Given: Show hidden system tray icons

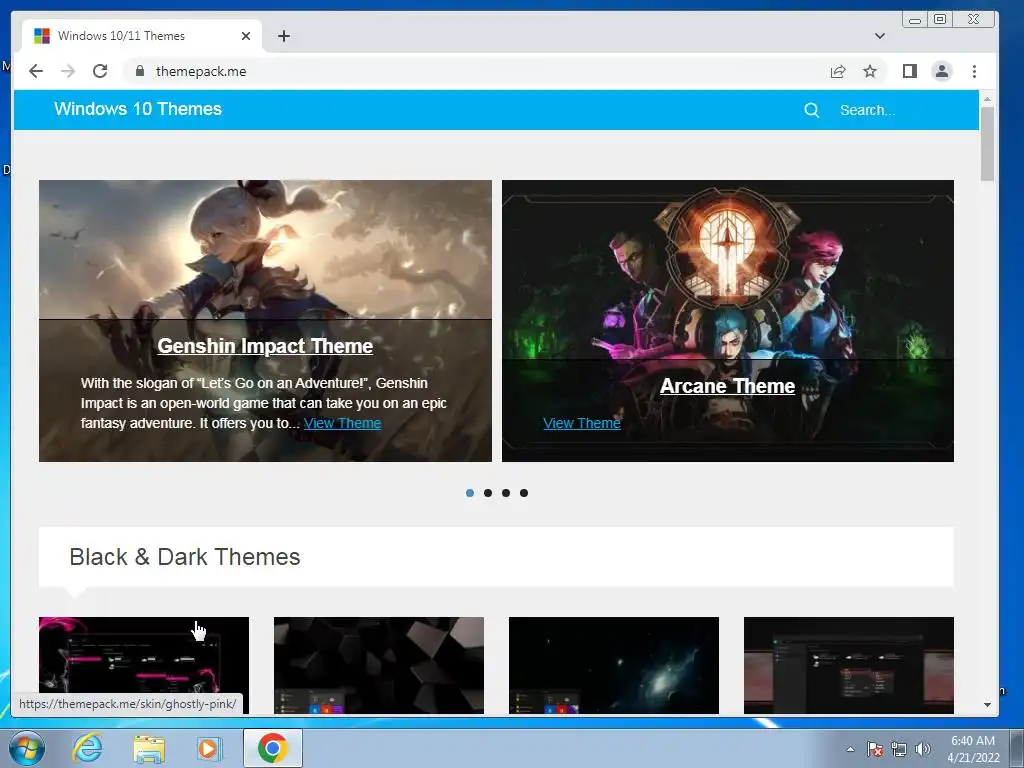Looking at the screenshot, I should coord(850,749).
